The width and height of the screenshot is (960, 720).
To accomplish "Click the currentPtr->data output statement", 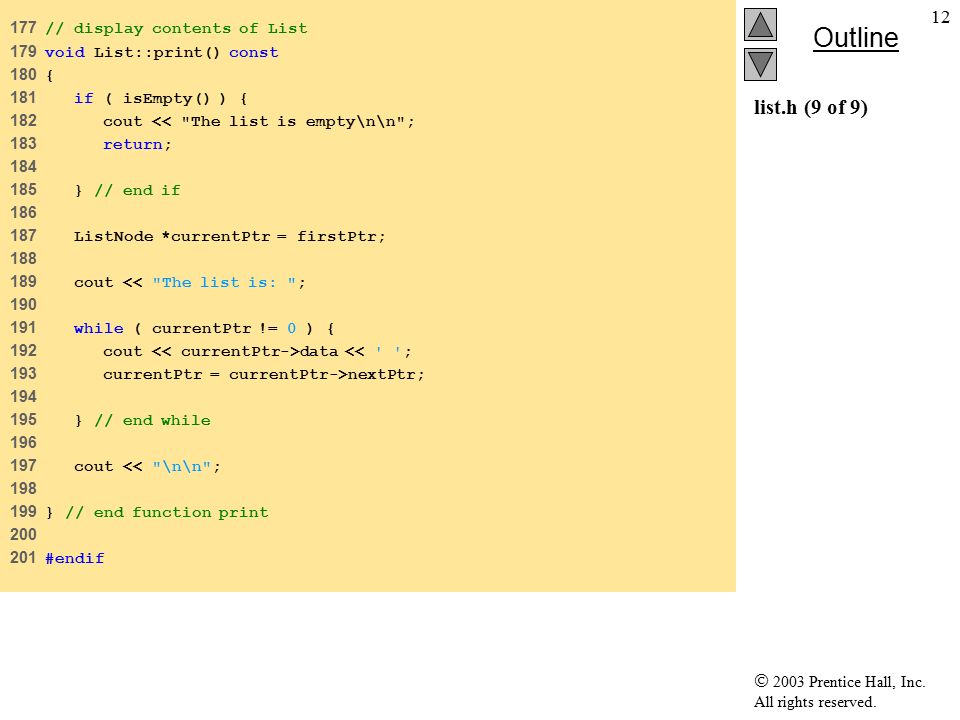I will tap(257, 351).
